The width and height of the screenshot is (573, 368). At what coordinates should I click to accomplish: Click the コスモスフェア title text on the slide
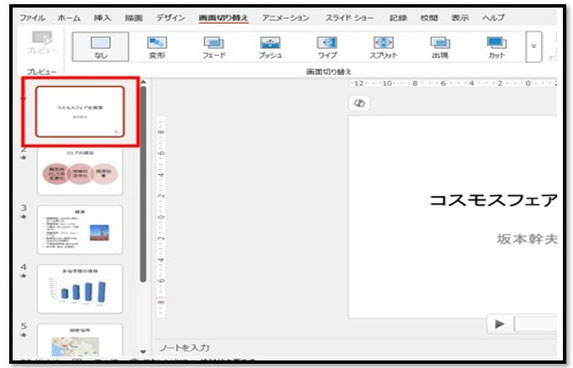(493, 200)
